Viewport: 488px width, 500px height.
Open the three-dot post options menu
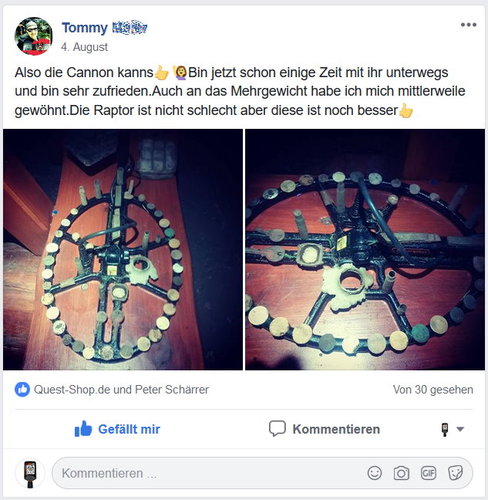[x=468, y=25]
